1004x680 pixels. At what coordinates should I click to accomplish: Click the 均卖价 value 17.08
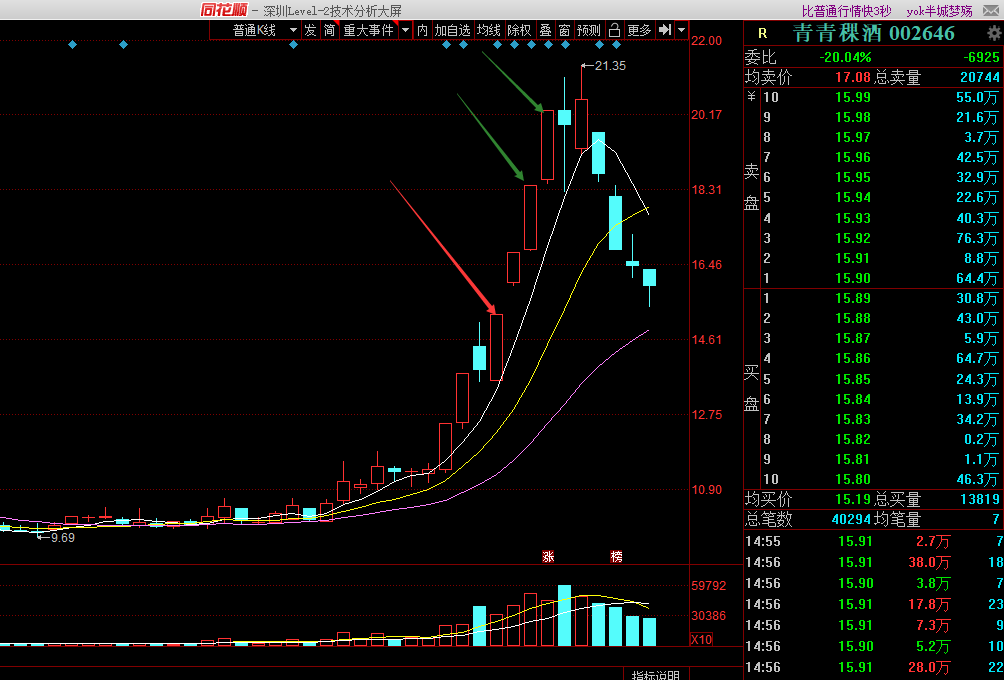tap(852, 77)
